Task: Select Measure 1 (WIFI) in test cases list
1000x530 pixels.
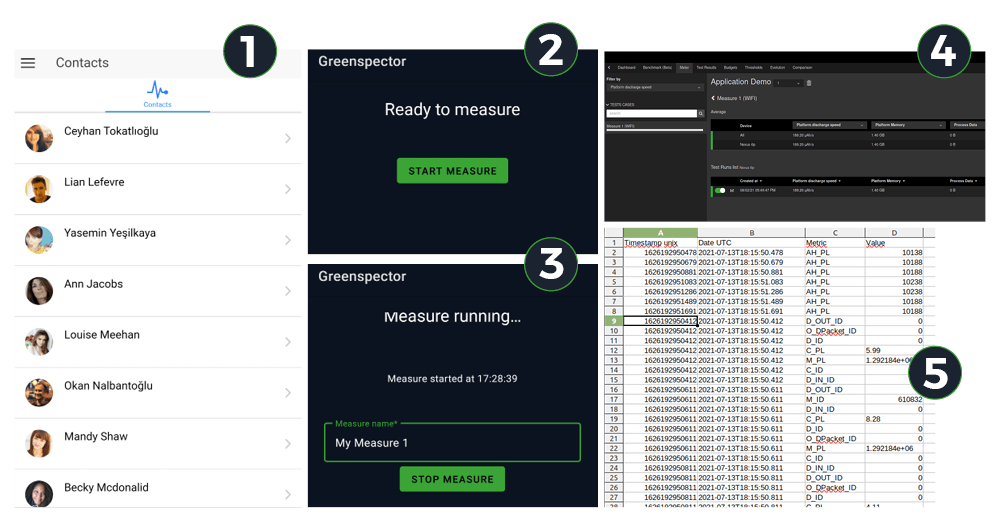Action: [654, 126]
